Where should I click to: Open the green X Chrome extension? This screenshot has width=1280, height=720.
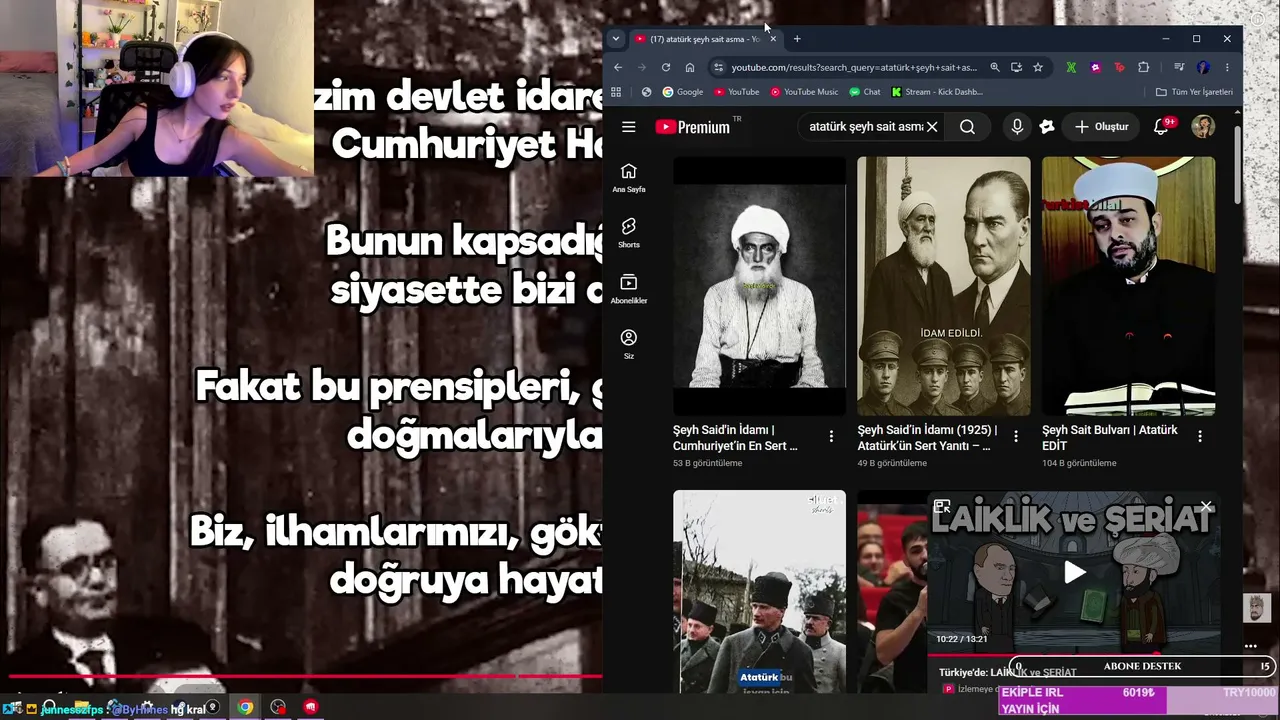tap(1071, 67)
